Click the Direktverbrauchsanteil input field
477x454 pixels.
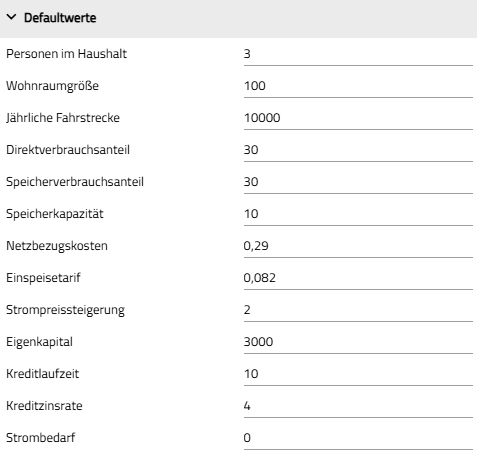[x=358, y=150]
